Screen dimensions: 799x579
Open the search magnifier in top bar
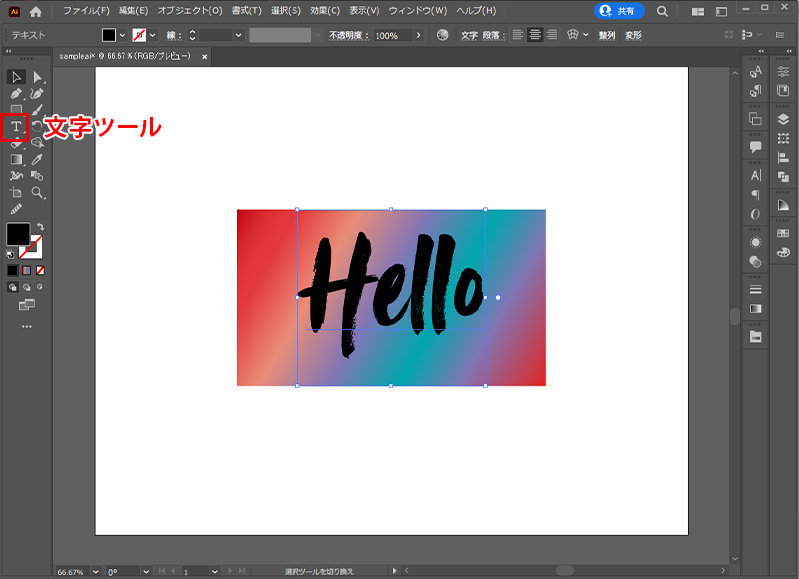coord(662,11)
